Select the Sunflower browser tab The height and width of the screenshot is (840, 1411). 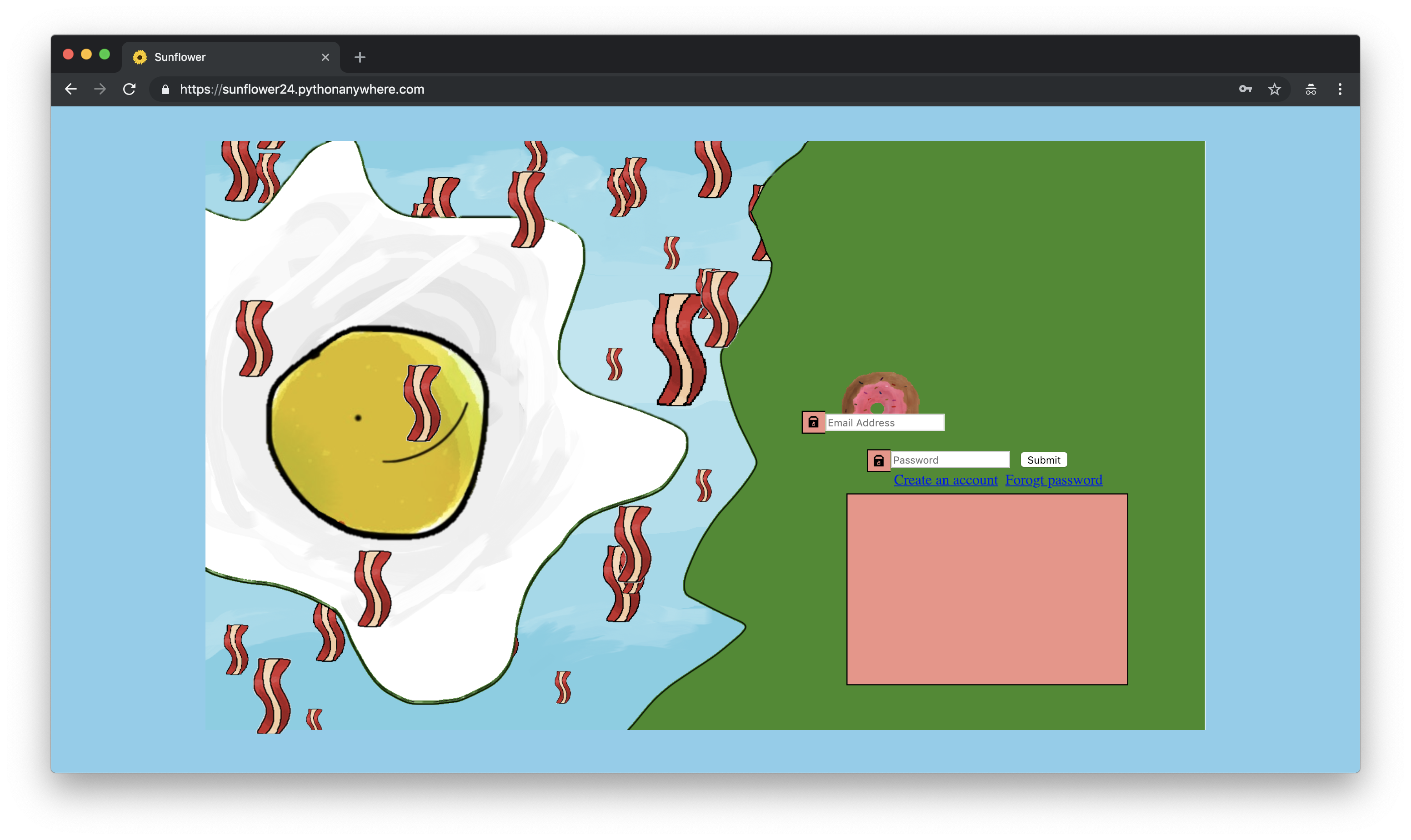[231, 57]
